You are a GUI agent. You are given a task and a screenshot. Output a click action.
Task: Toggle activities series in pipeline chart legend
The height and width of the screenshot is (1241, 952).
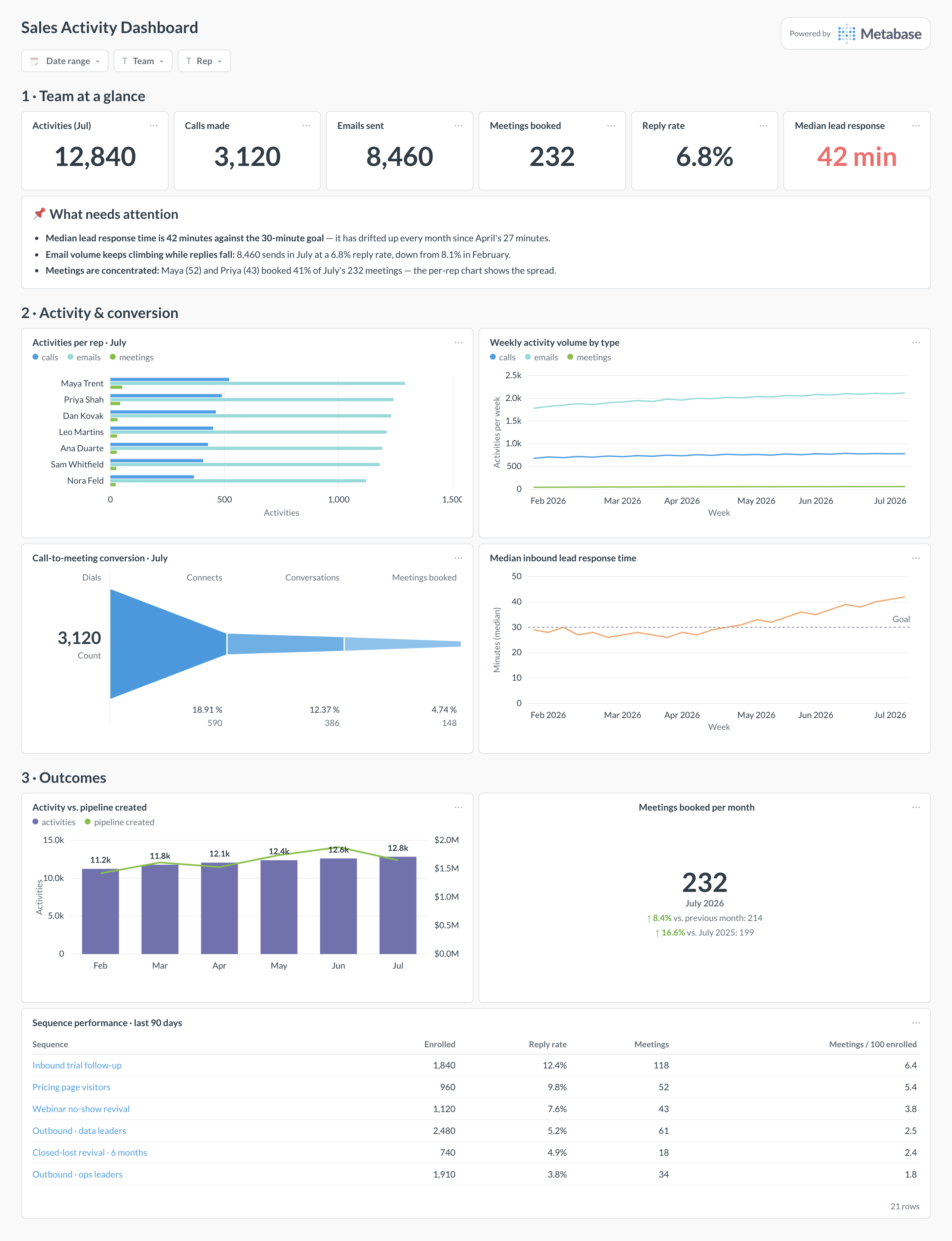pos(54,822)
